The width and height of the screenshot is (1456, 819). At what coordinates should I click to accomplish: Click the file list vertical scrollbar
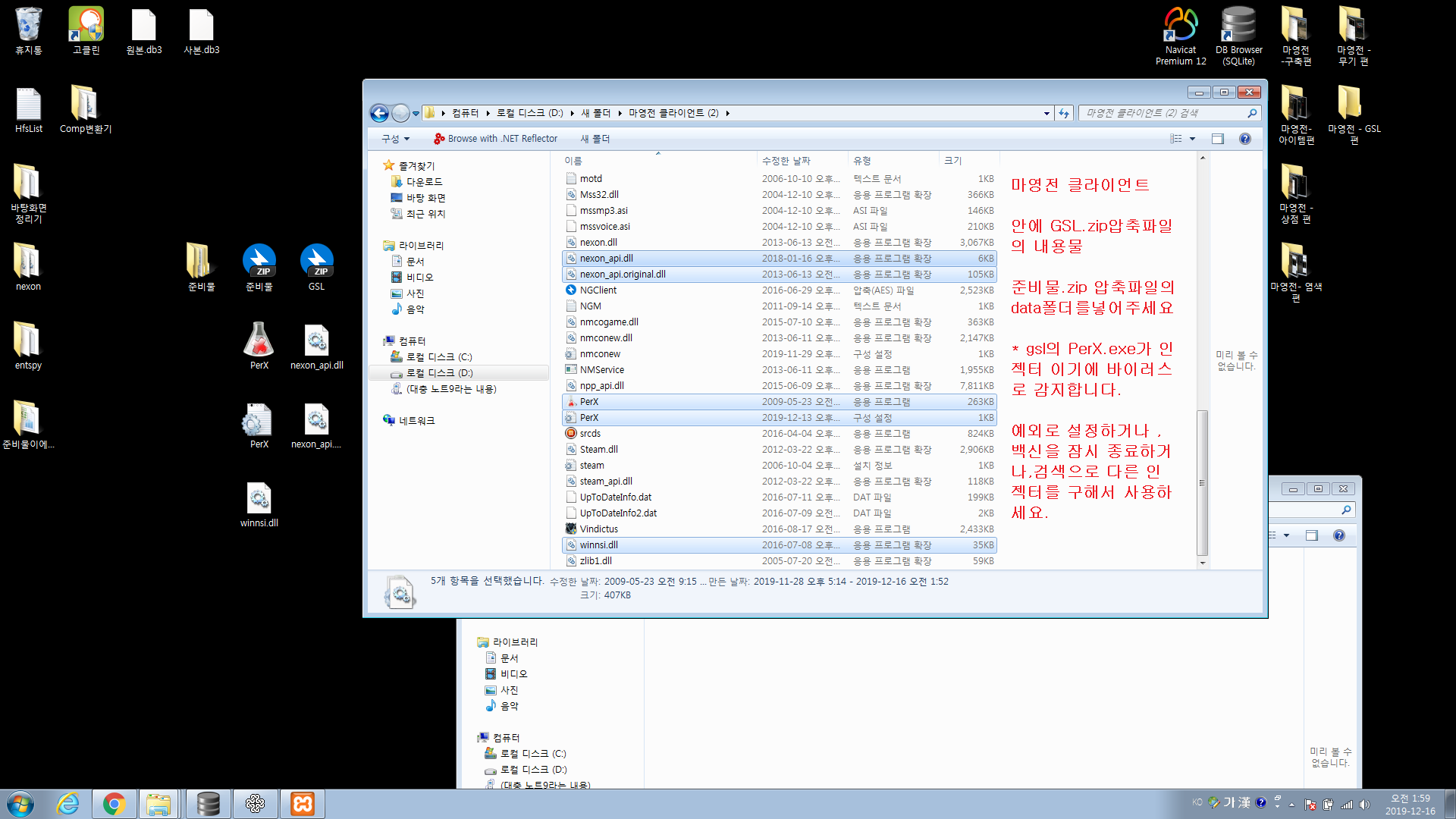(x=1202, y=482)
